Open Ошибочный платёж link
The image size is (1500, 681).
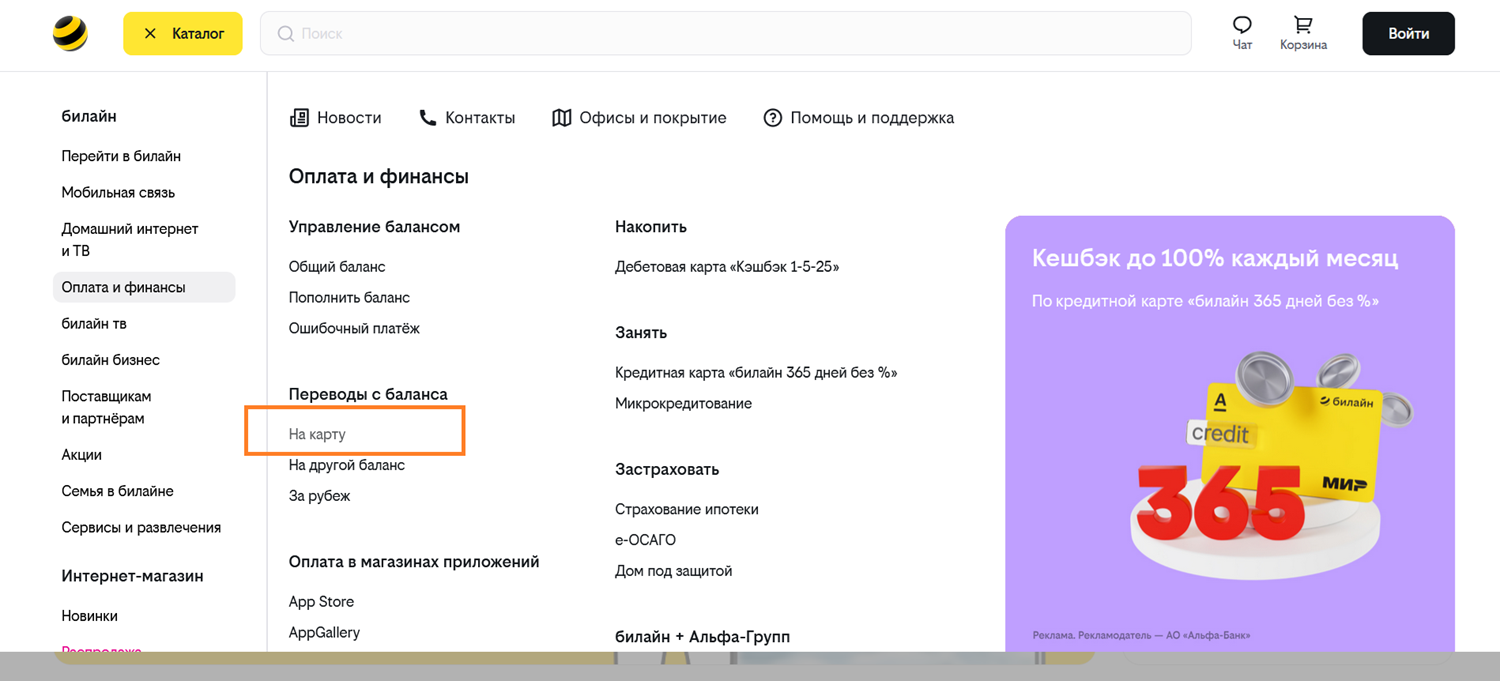pyautogui.click(x=354, y=329)
